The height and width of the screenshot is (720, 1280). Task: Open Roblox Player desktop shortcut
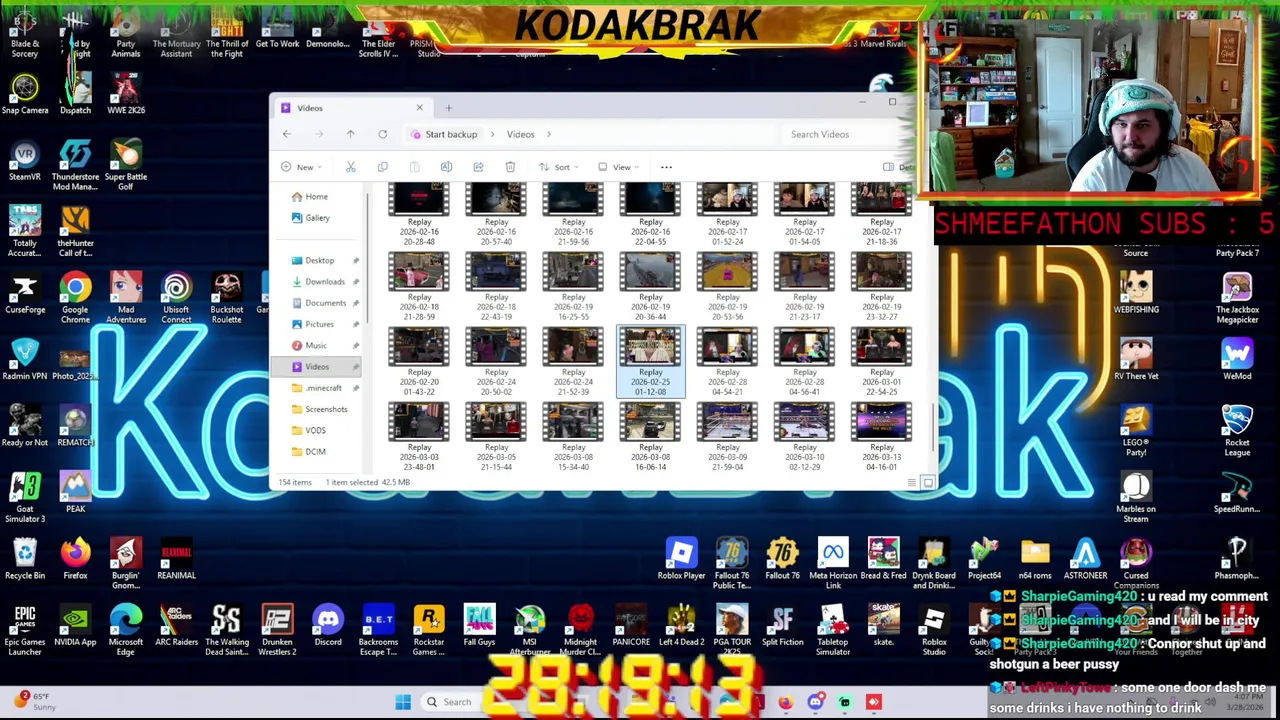tap(681, 559)
